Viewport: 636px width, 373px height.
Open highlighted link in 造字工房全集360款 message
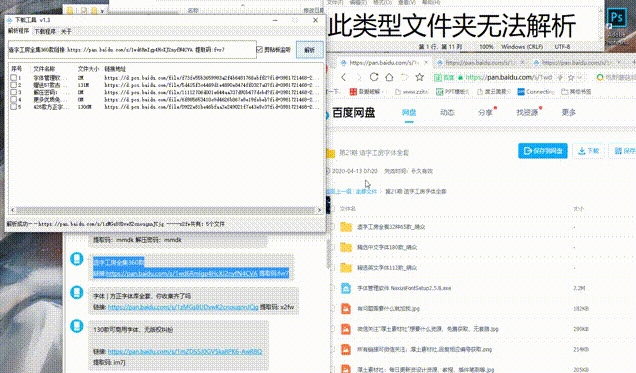click(181, 274)
